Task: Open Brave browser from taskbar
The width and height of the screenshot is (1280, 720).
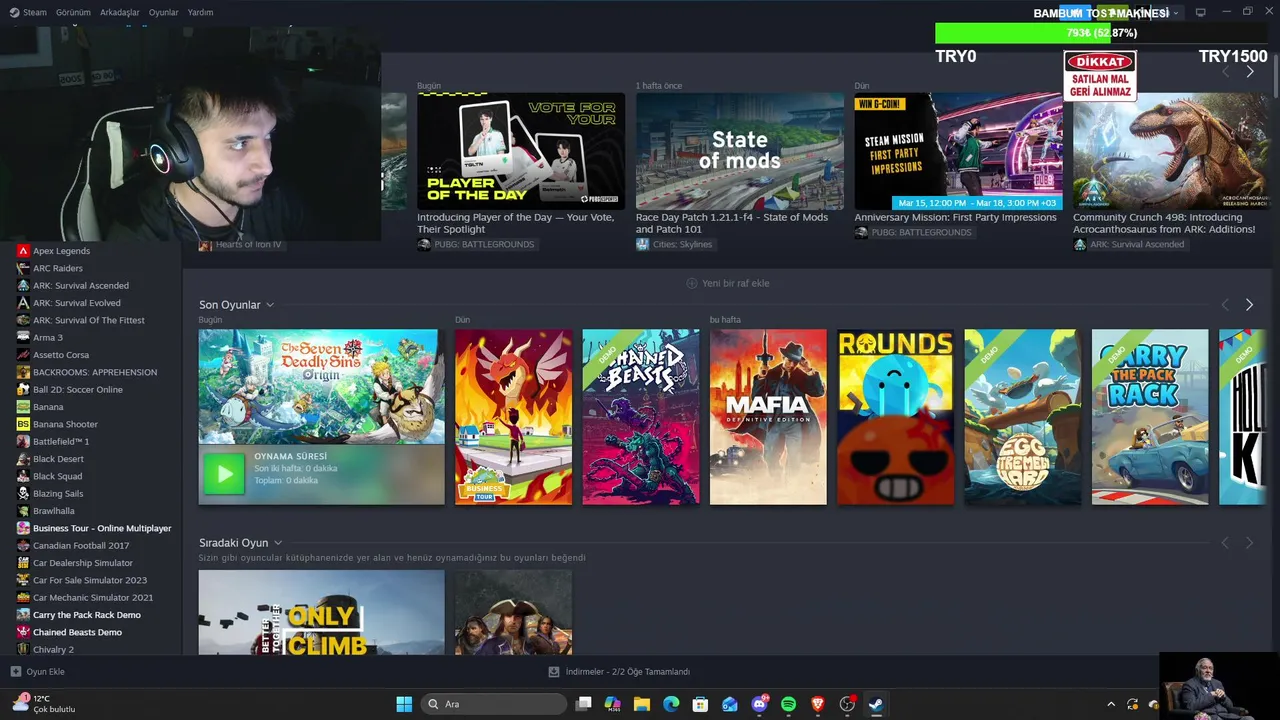Action: click(818, 704)
